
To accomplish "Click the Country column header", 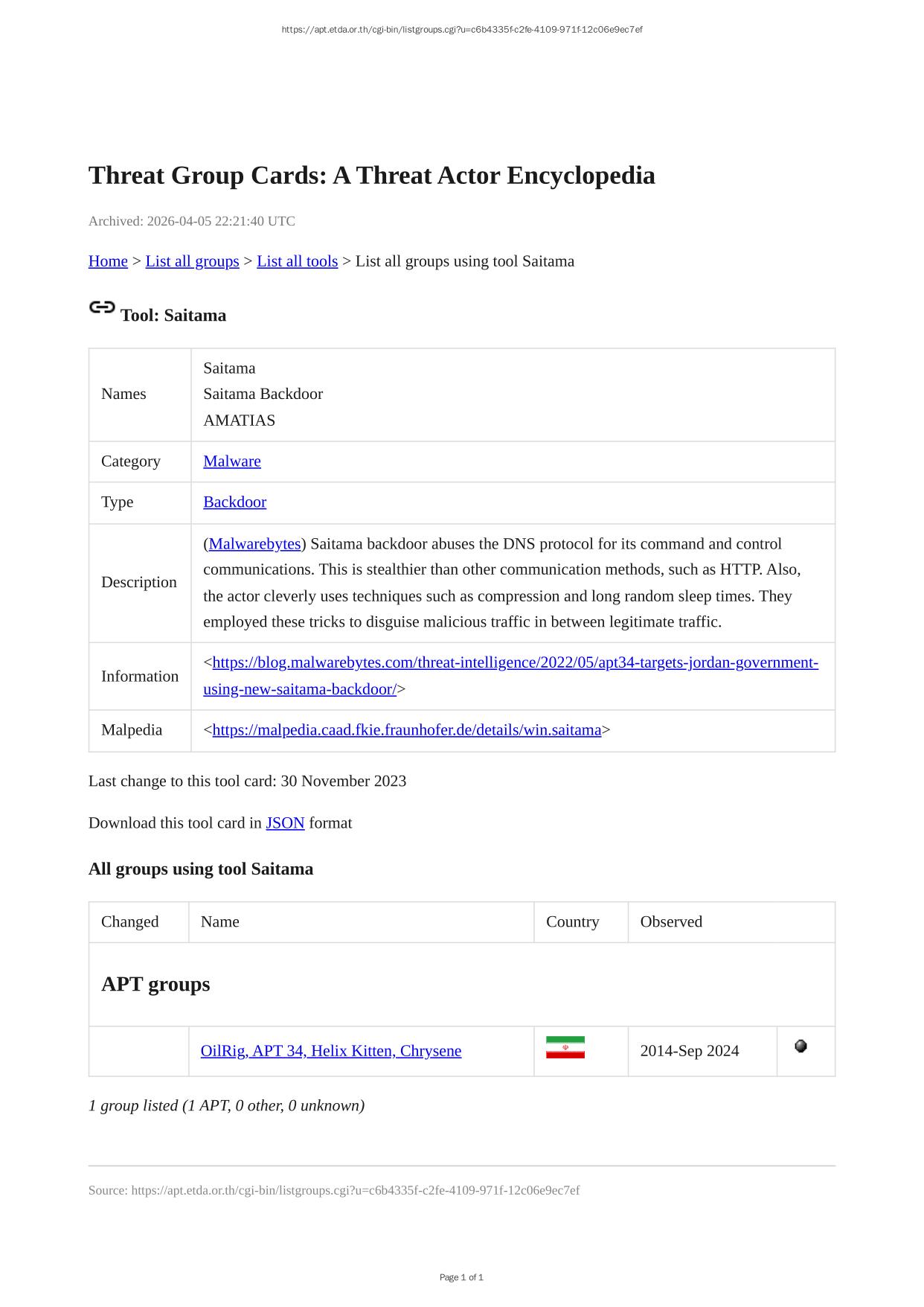I will 572,922.
